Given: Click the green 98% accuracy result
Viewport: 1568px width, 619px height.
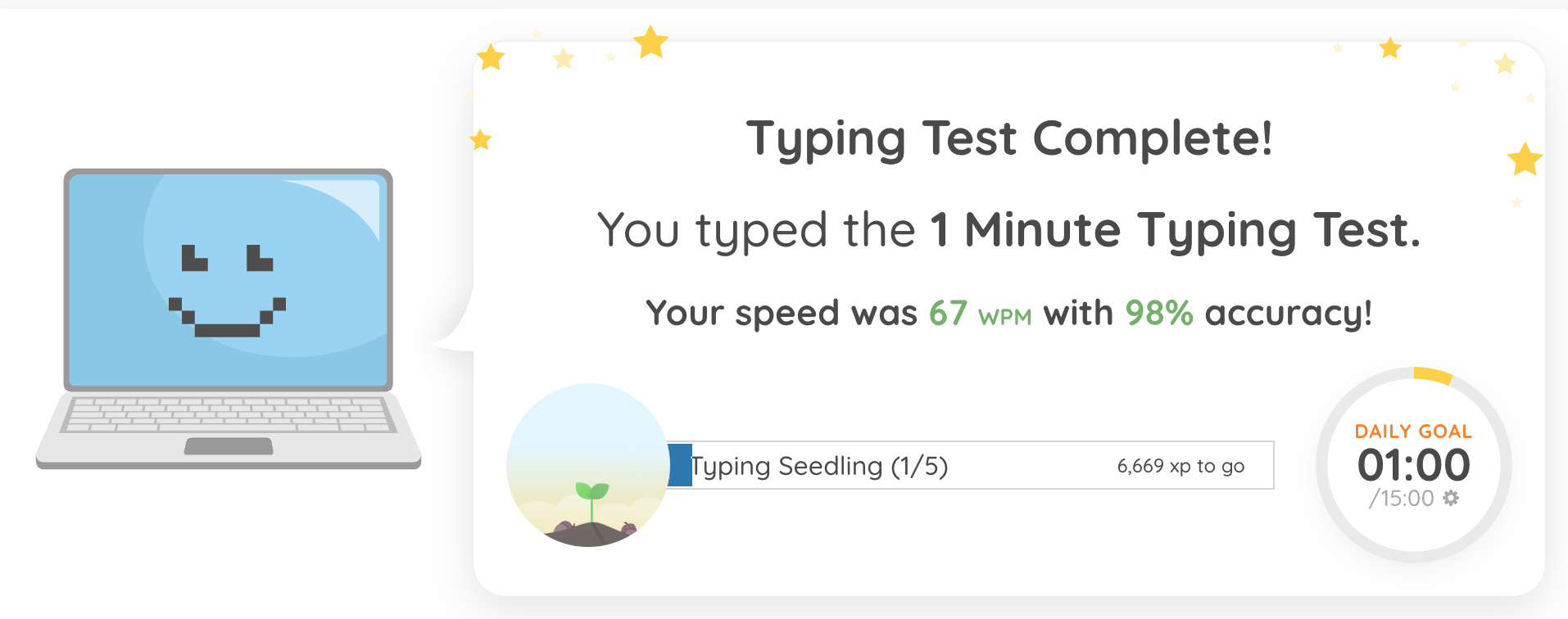Looking at the screenshot, I should pyautogui.click(x=1158, y=313).
